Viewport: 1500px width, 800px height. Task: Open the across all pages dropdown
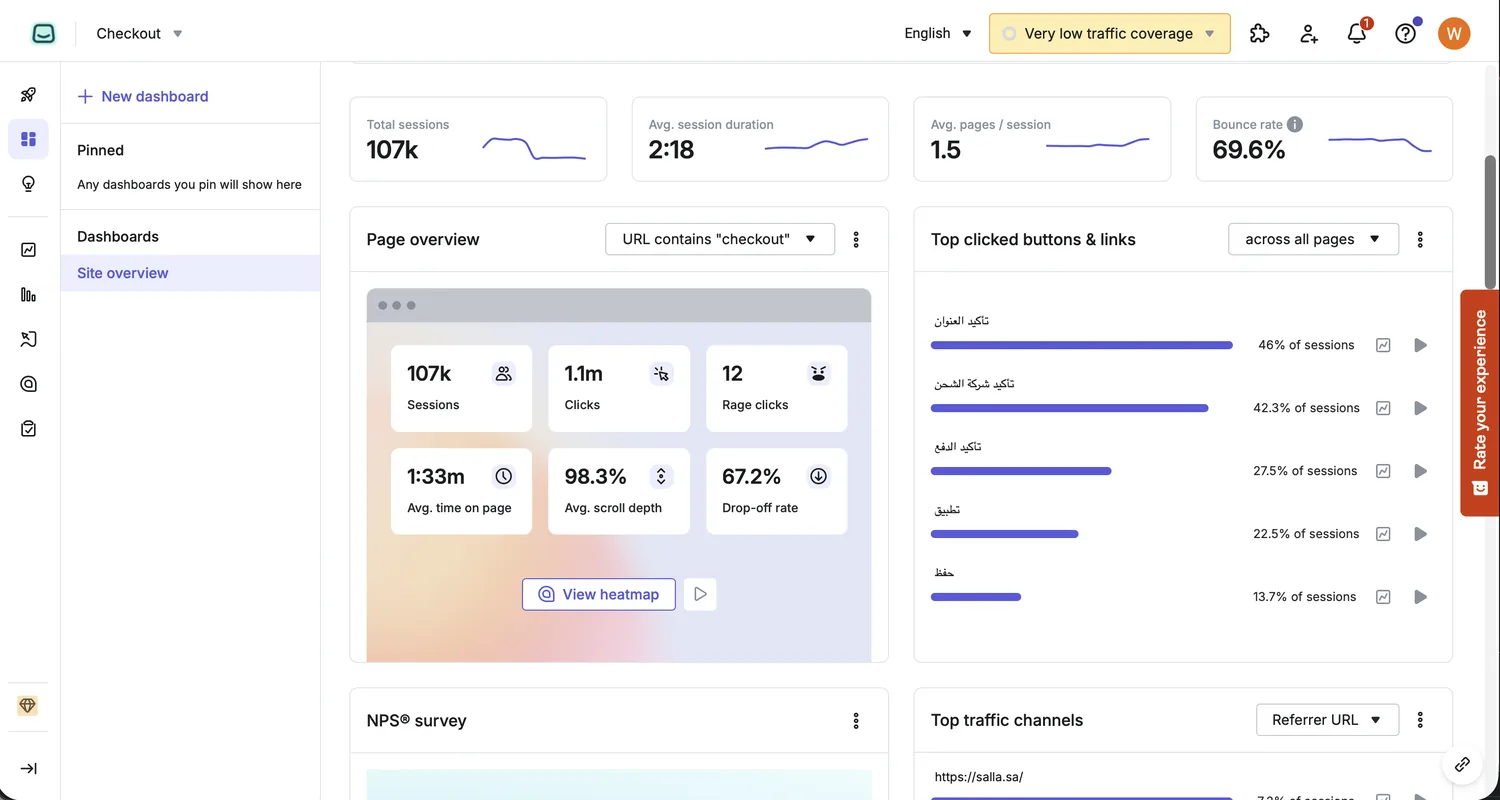pyautogui.click(x=1313, y=239)
